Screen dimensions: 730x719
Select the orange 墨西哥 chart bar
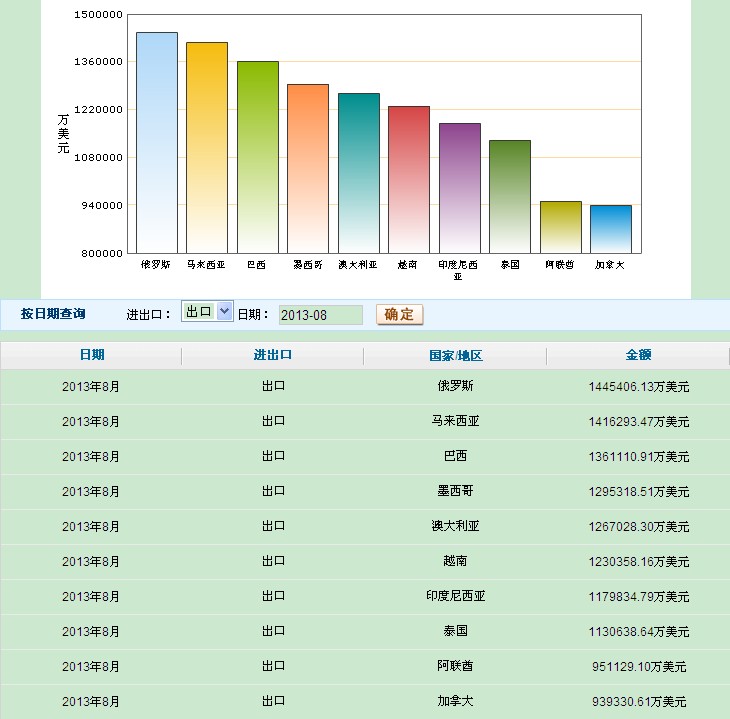[308, 168]
